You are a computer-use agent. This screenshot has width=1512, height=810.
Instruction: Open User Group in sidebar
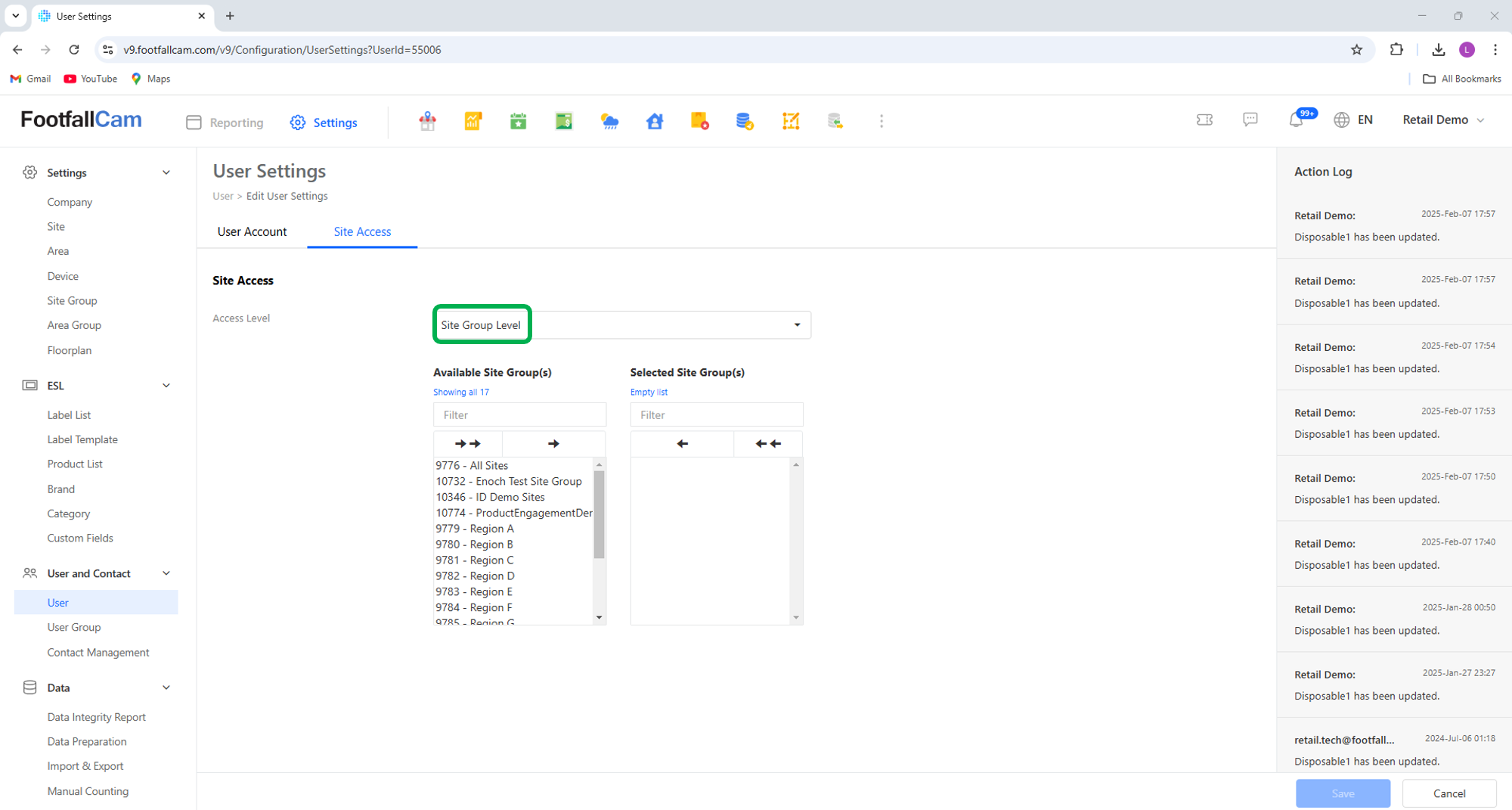[x=74, y=627]
